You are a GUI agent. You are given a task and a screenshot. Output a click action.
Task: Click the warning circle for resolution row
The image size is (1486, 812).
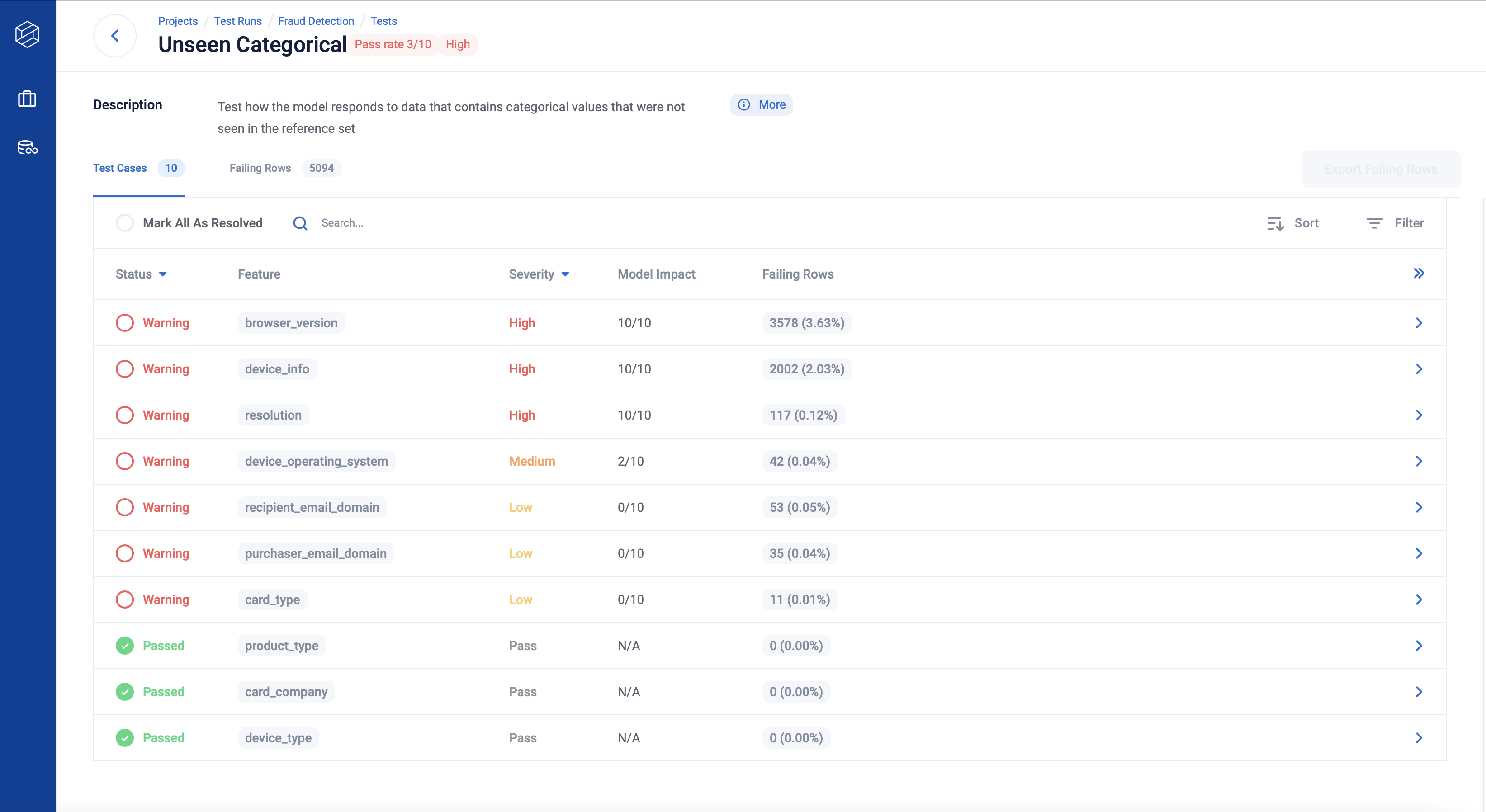pos(125,415)
